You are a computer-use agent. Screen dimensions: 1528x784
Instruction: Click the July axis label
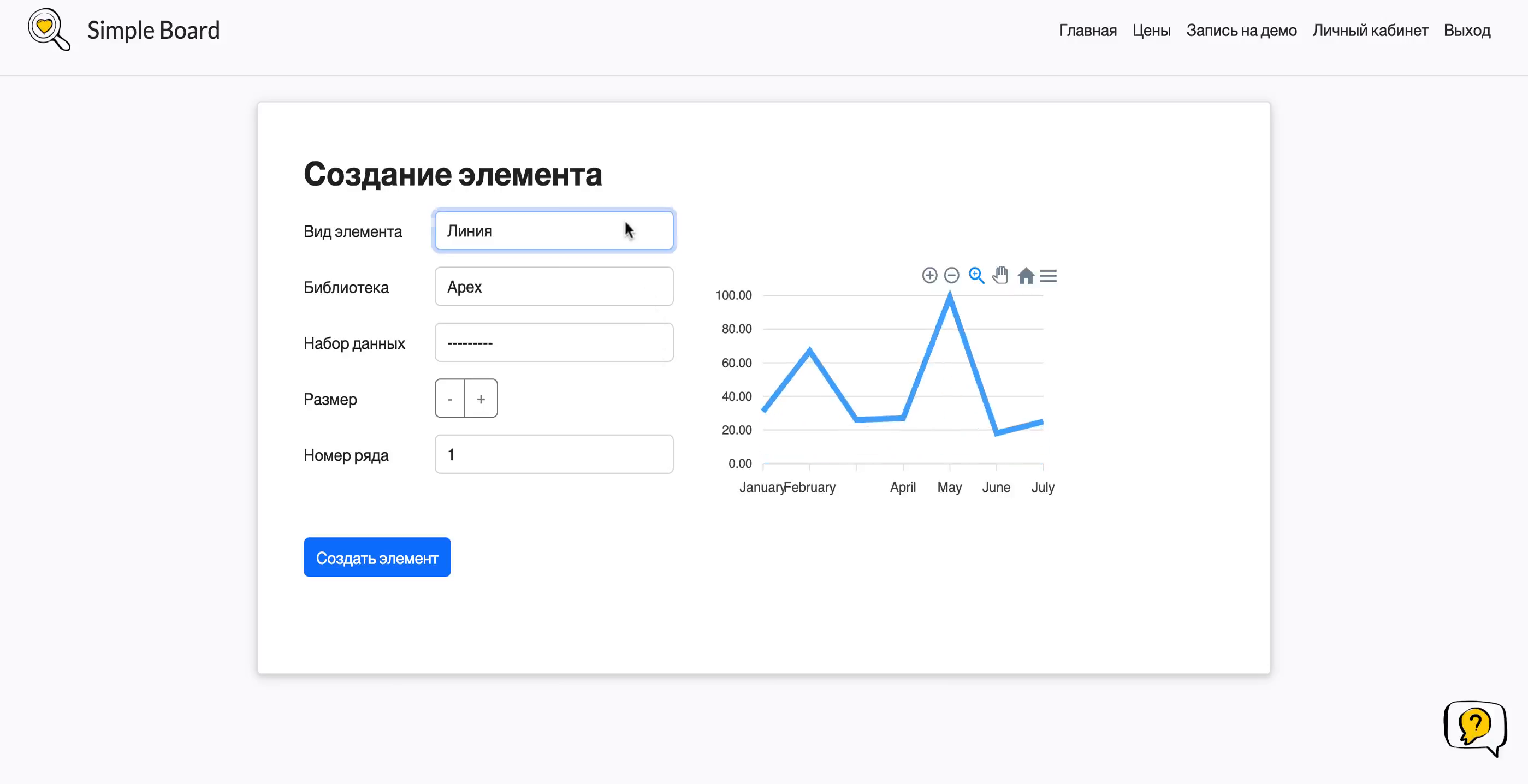click(x=1043, y=488)
